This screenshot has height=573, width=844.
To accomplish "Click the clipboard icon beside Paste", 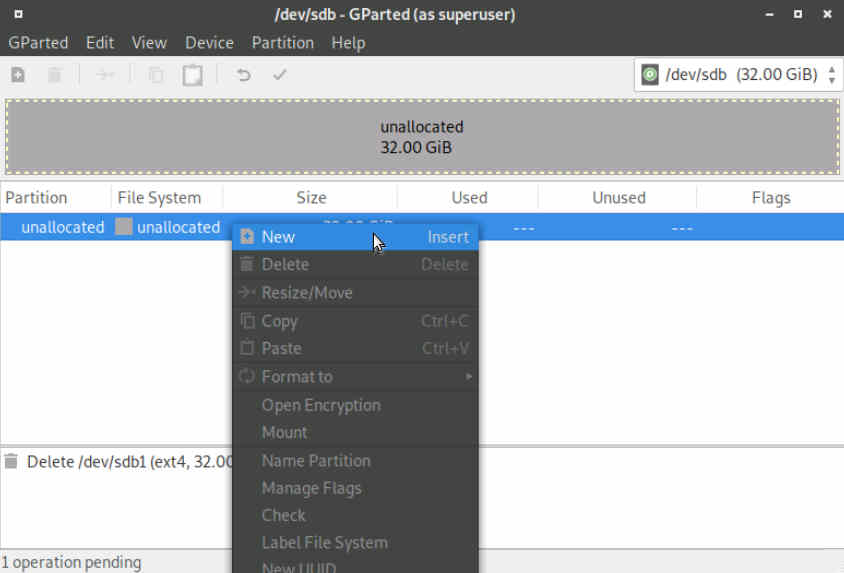I will (247, 348).
